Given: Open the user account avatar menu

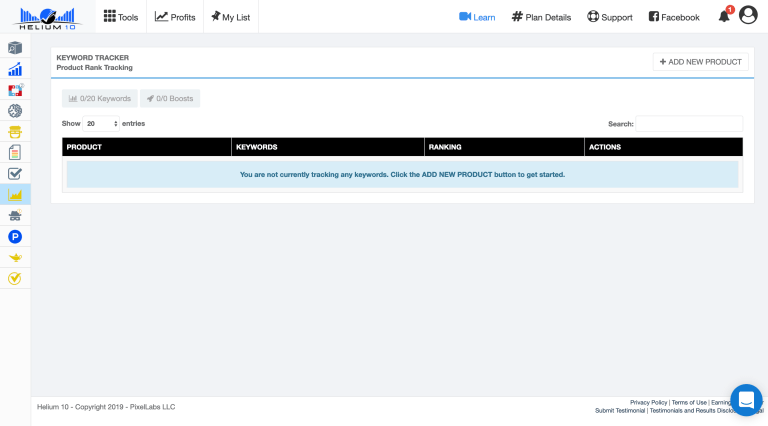Looking at the screenshot, I should (x=748, y=15).
